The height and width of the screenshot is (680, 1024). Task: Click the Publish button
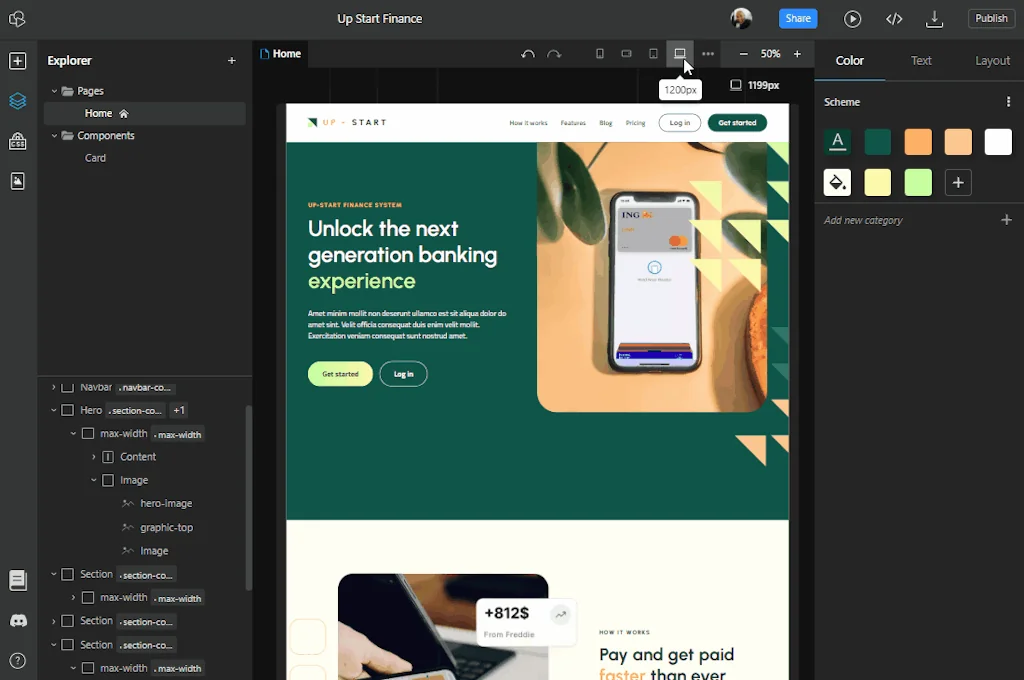(991, 19)
